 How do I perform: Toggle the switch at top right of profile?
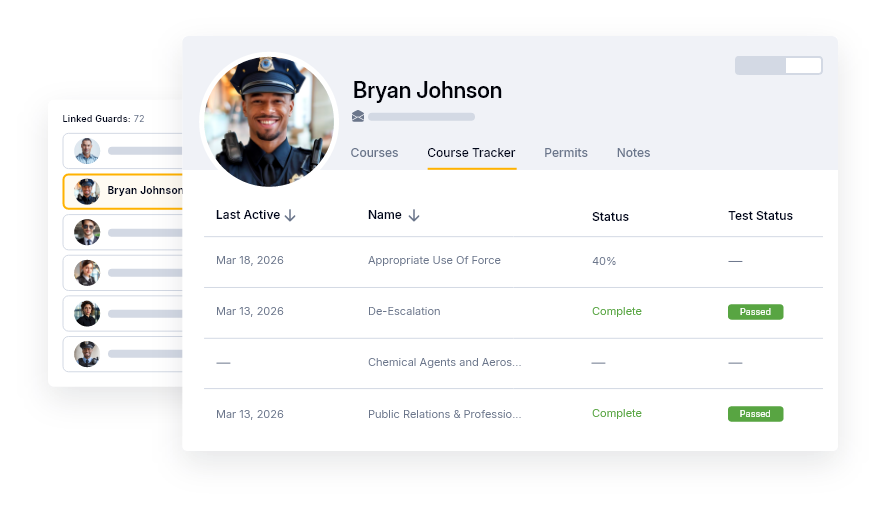[779, 66]
